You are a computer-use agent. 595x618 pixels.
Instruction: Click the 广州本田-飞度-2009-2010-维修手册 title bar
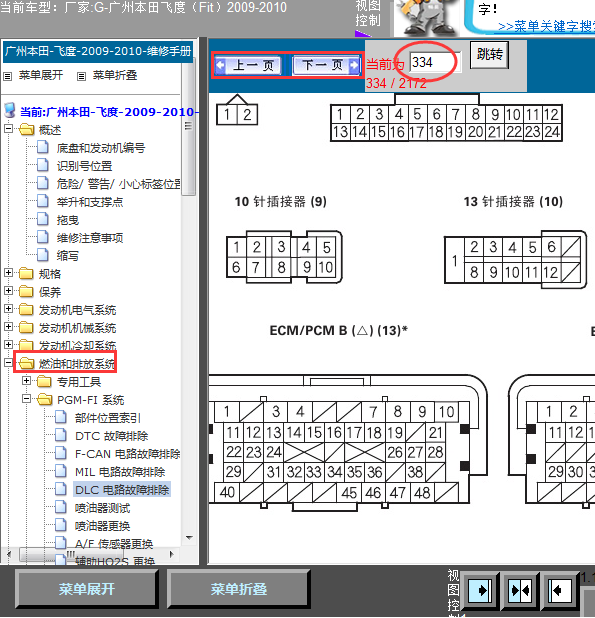tap(98, 51)
